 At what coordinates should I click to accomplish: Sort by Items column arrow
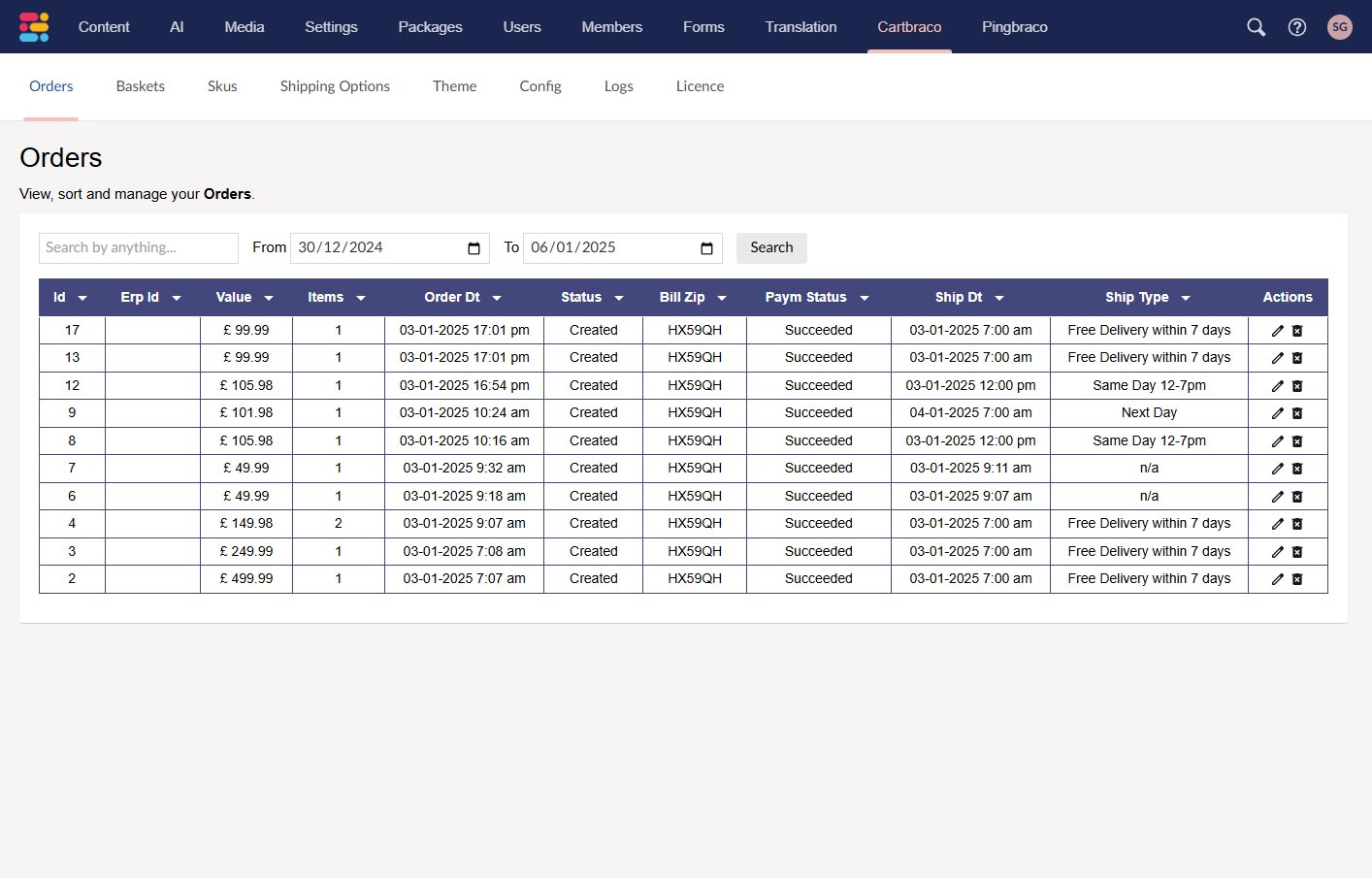point(361,298)
